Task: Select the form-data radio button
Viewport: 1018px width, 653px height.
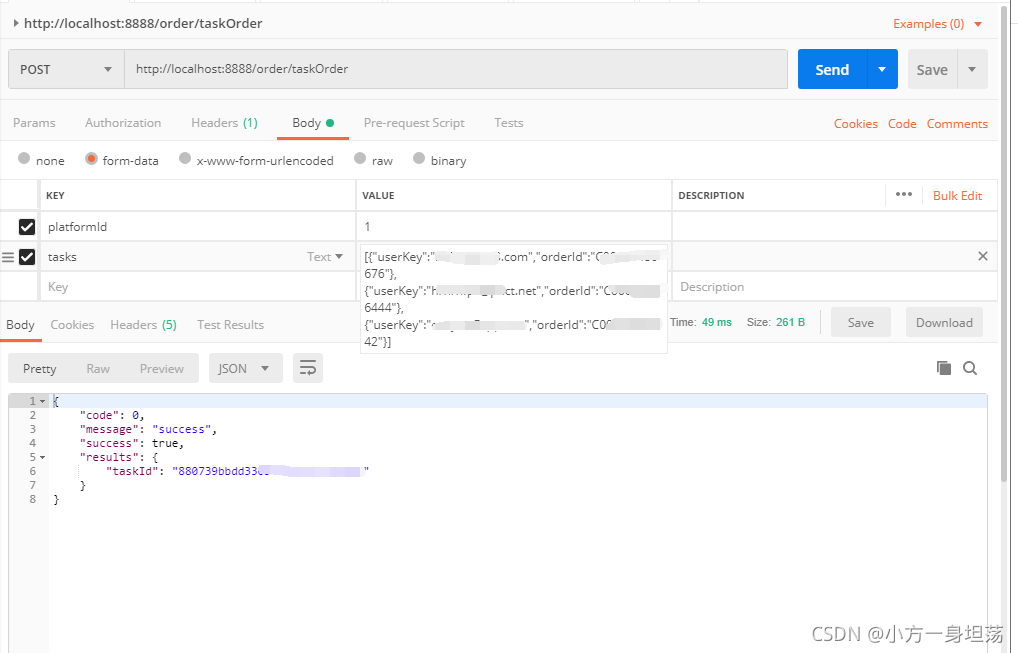Action: (91, 158)
